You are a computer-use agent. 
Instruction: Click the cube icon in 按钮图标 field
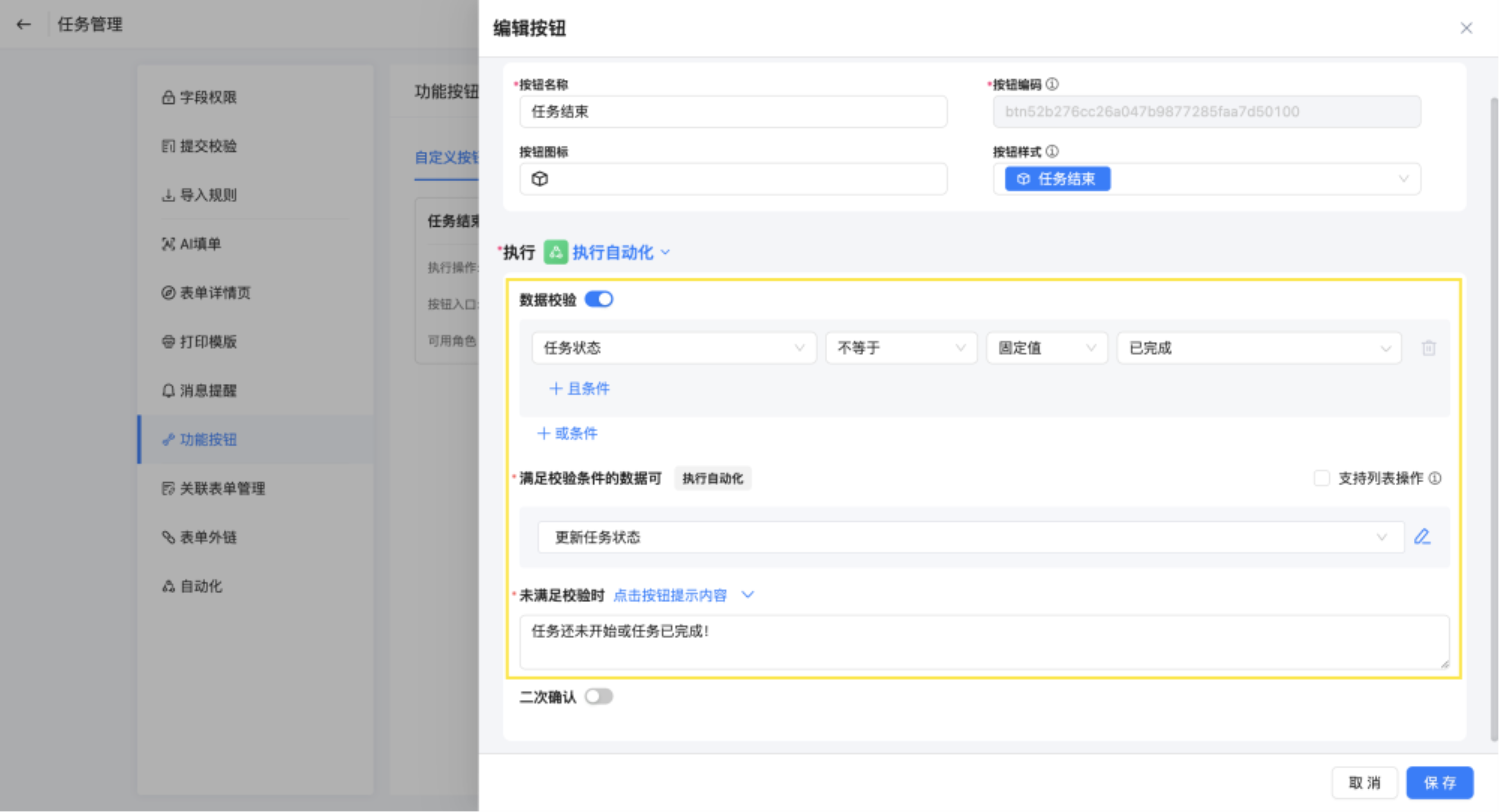(x=540, y=179)
